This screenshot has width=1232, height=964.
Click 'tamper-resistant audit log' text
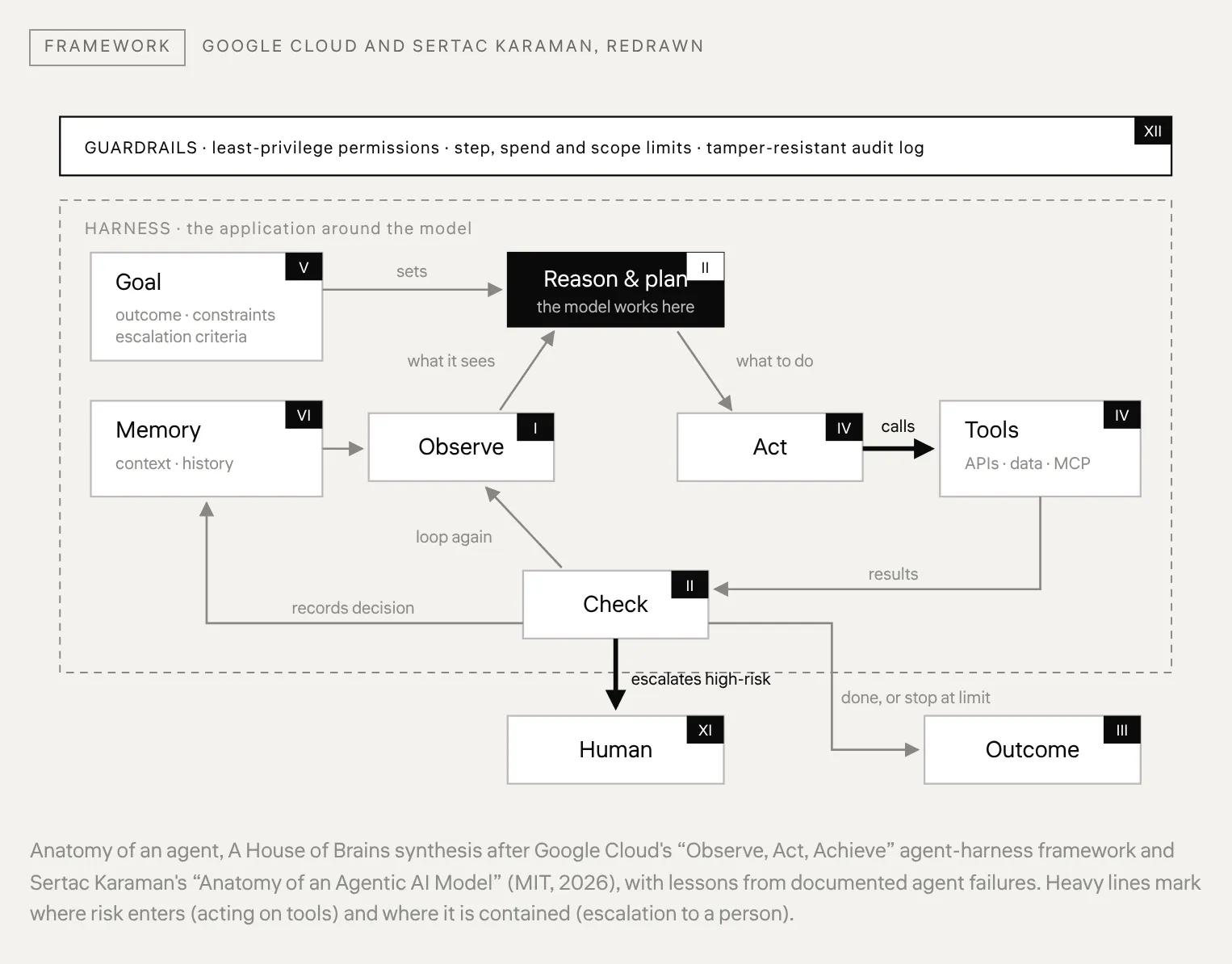[x=815, y=148]
